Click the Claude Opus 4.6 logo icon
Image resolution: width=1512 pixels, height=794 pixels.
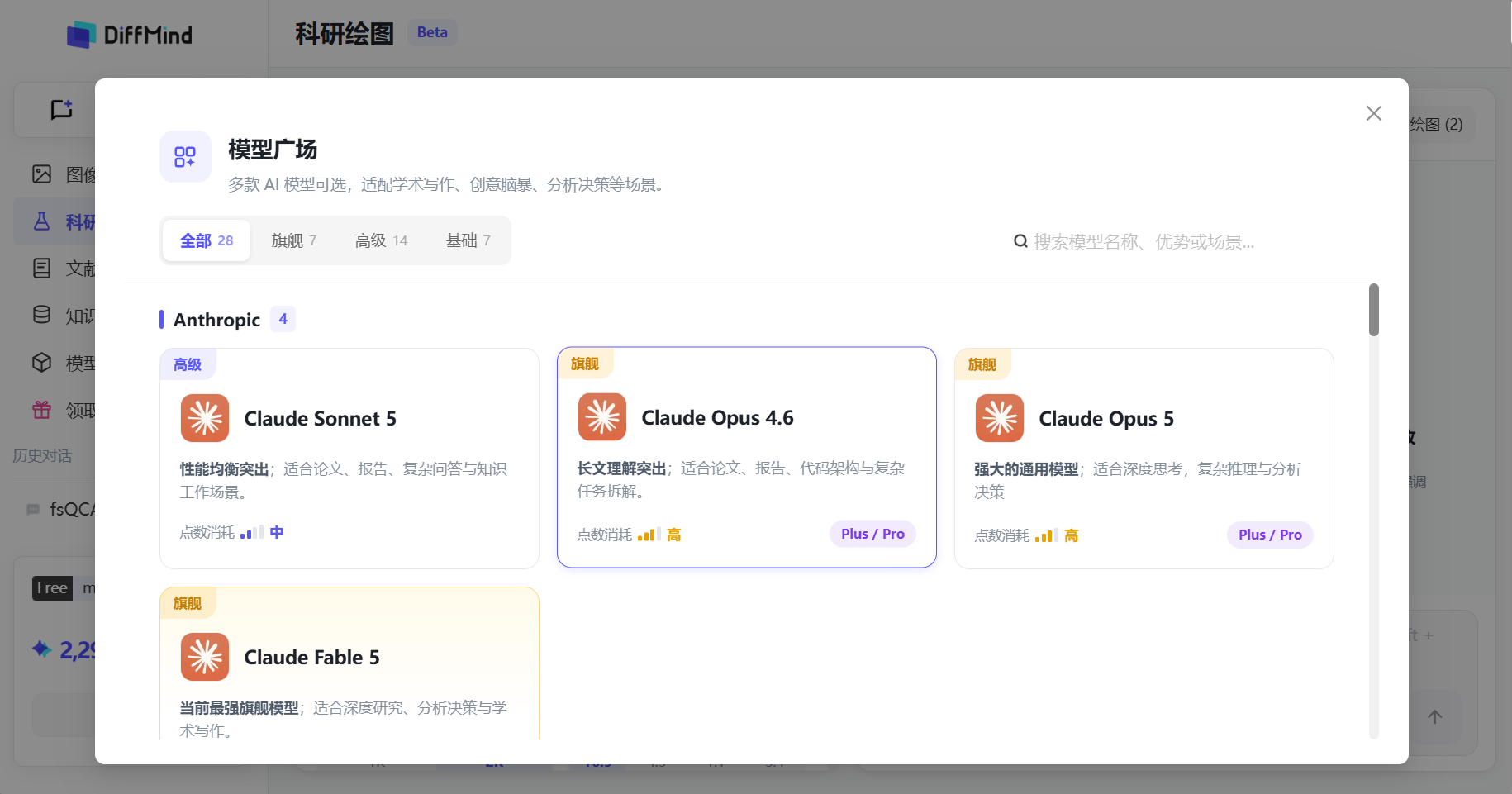tap(602, 417)
